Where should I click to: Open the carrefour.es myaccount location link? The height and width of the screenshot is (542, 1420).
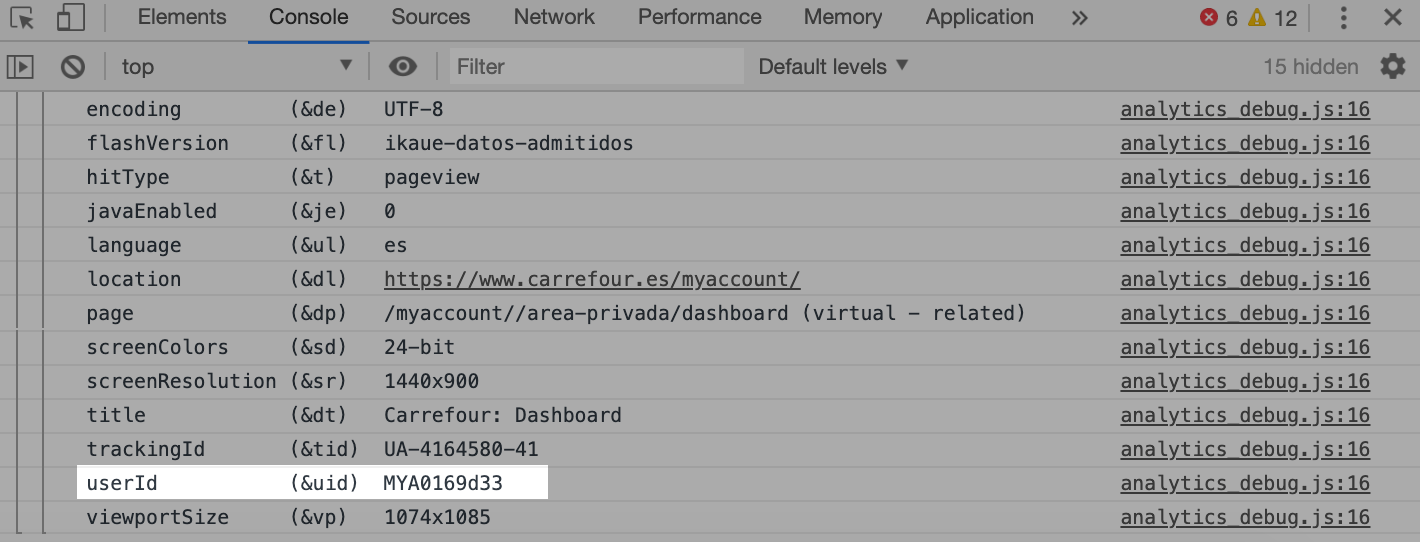pyautogui.click(x=592, y=280)
